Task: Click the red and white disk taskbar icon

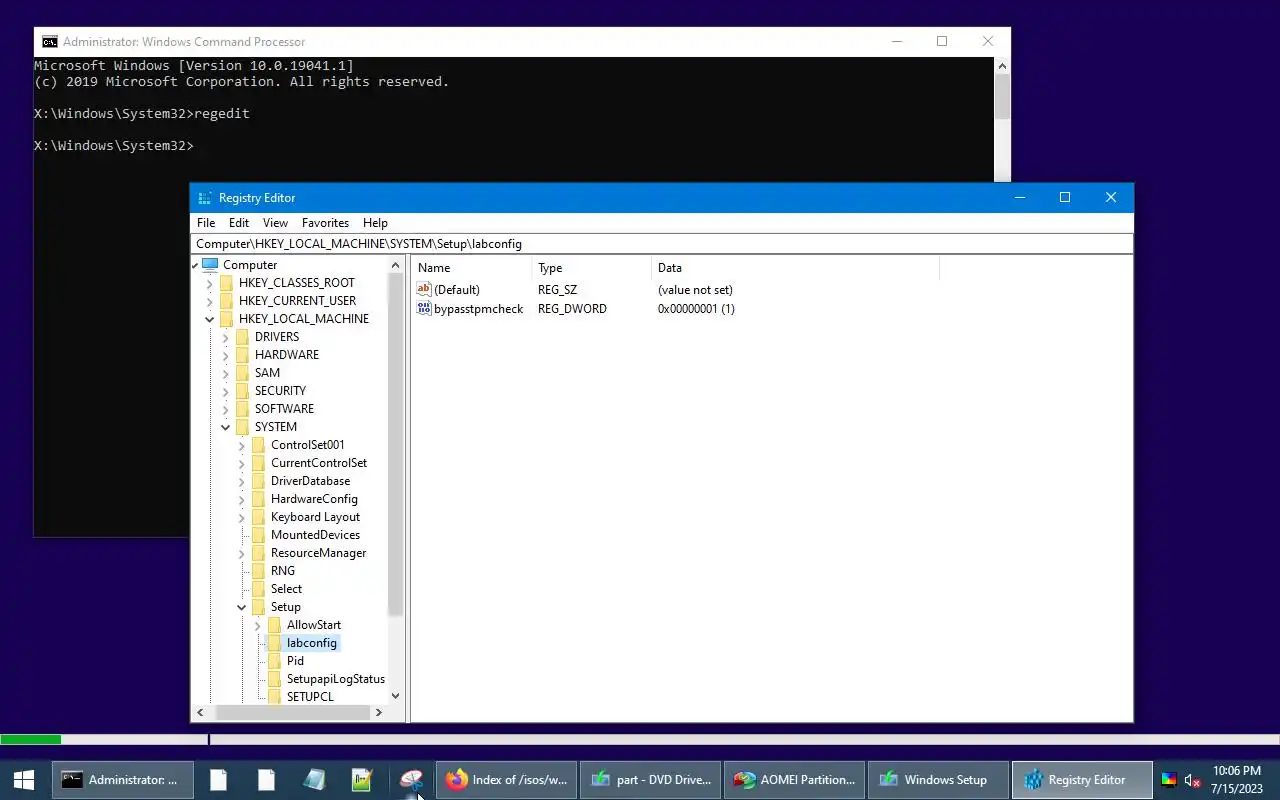Action: [411, 780]
